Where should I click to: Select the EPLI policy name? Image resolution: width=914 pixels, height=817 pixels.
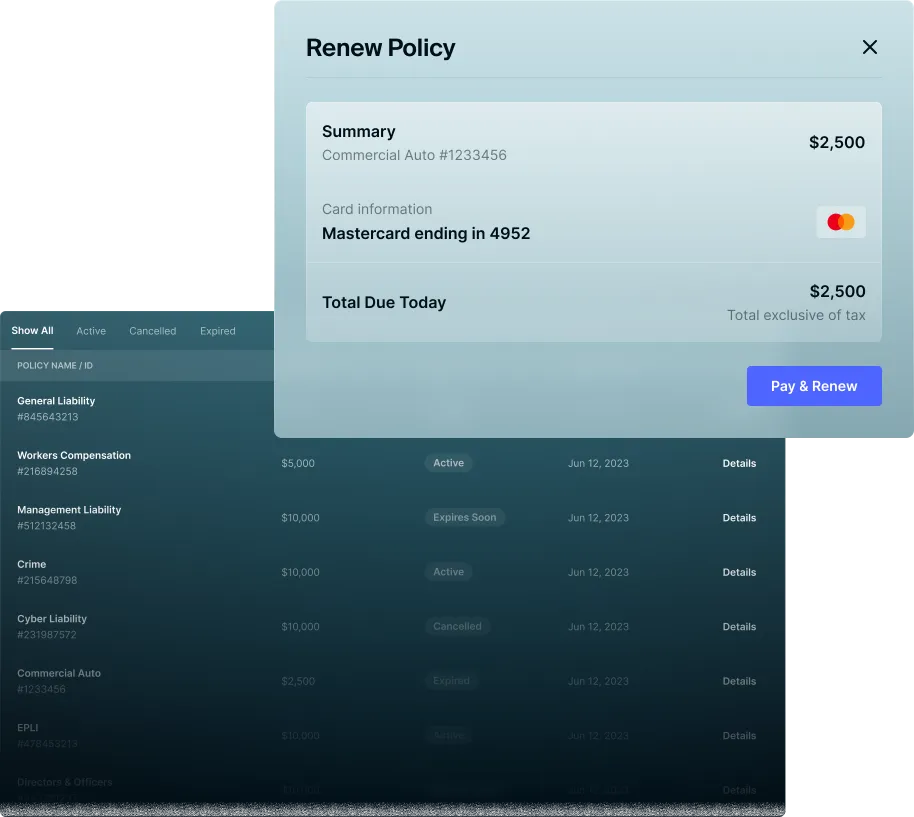(27, 728)
